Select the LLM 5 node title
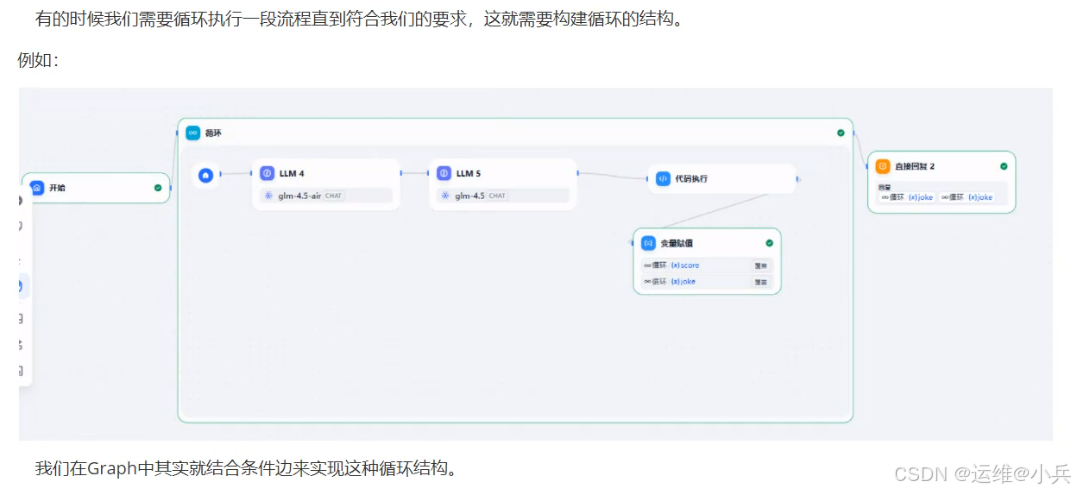The image size is (1075, 491). [x=468, y=173]
